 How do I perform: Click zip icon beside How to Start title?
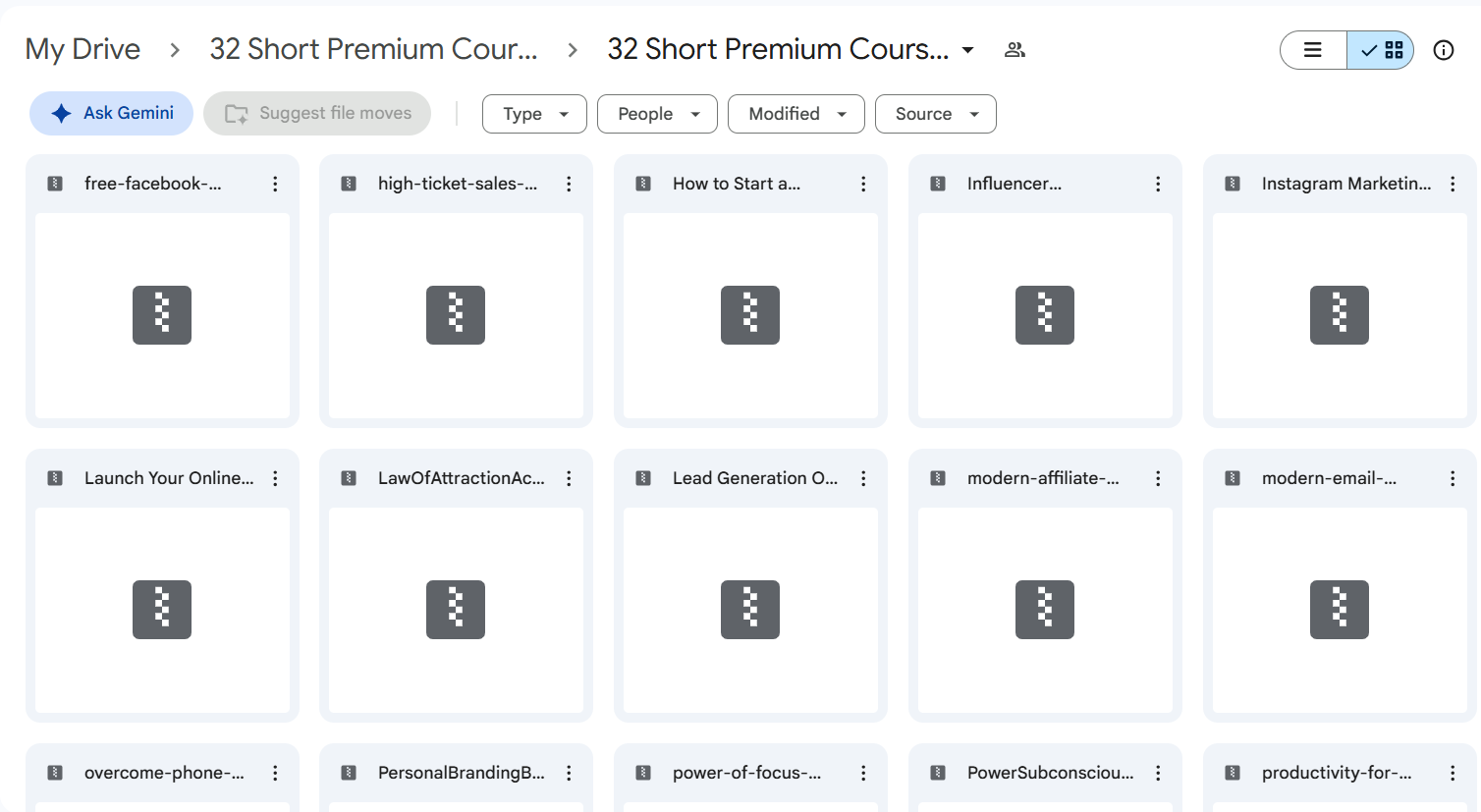click(643, 184)
